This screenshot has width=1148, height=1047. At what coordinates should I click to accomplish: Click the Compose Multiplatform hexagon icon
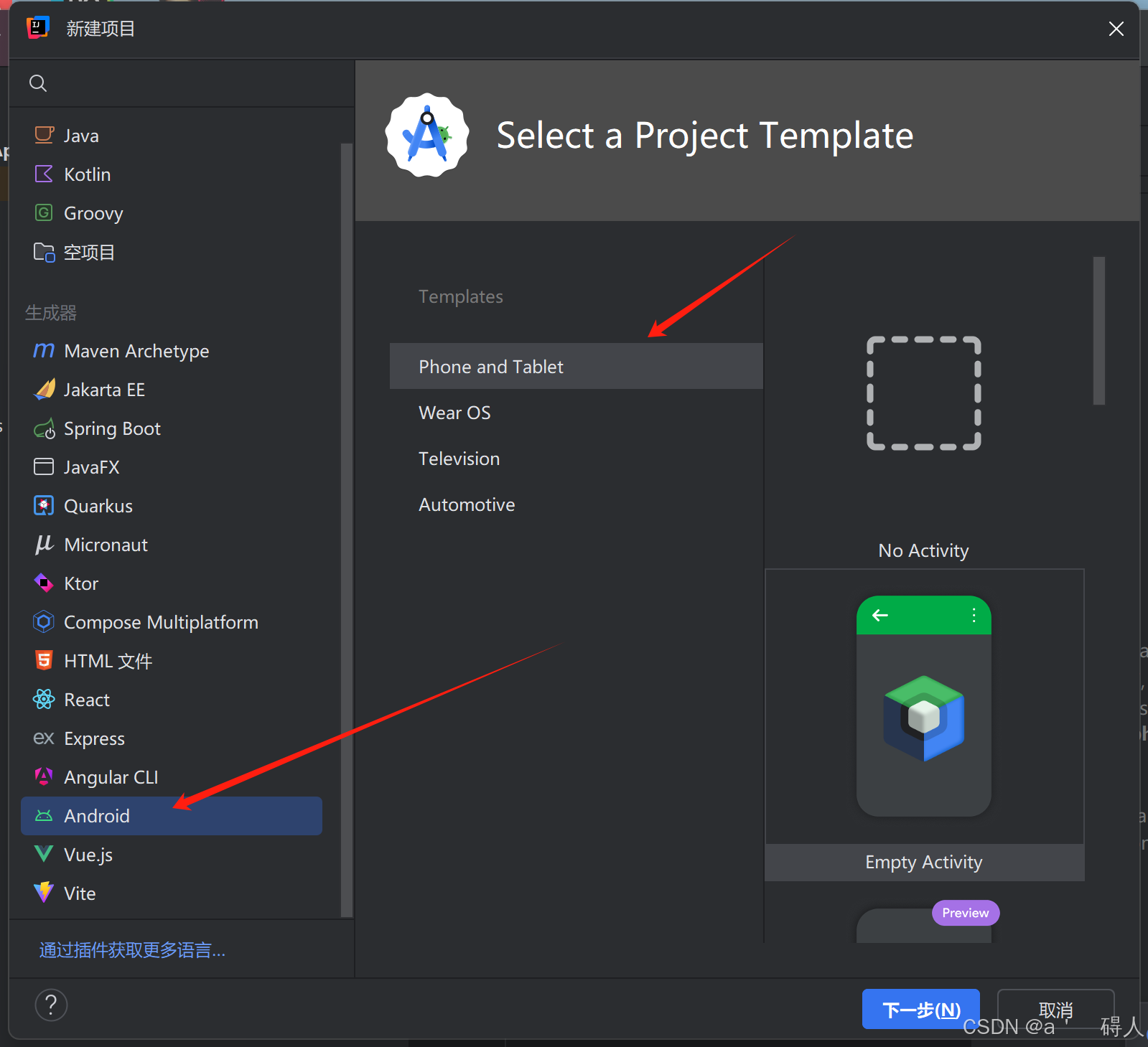[x=44, y=621]
